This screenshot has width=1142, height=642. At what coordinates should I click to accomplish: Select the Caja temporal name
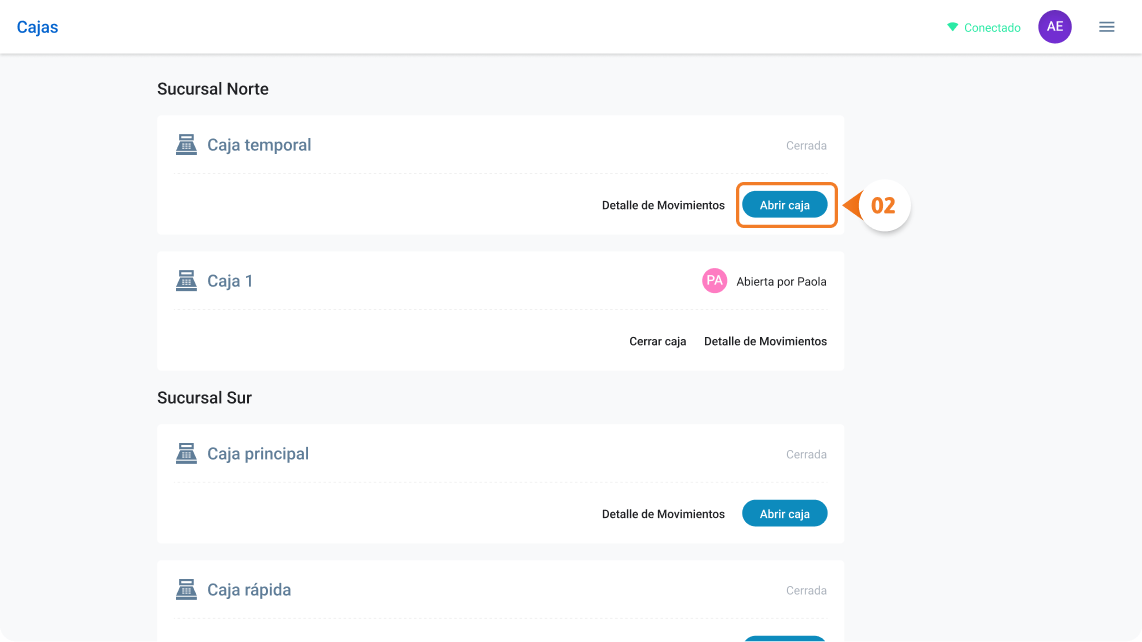pos(259,145)
